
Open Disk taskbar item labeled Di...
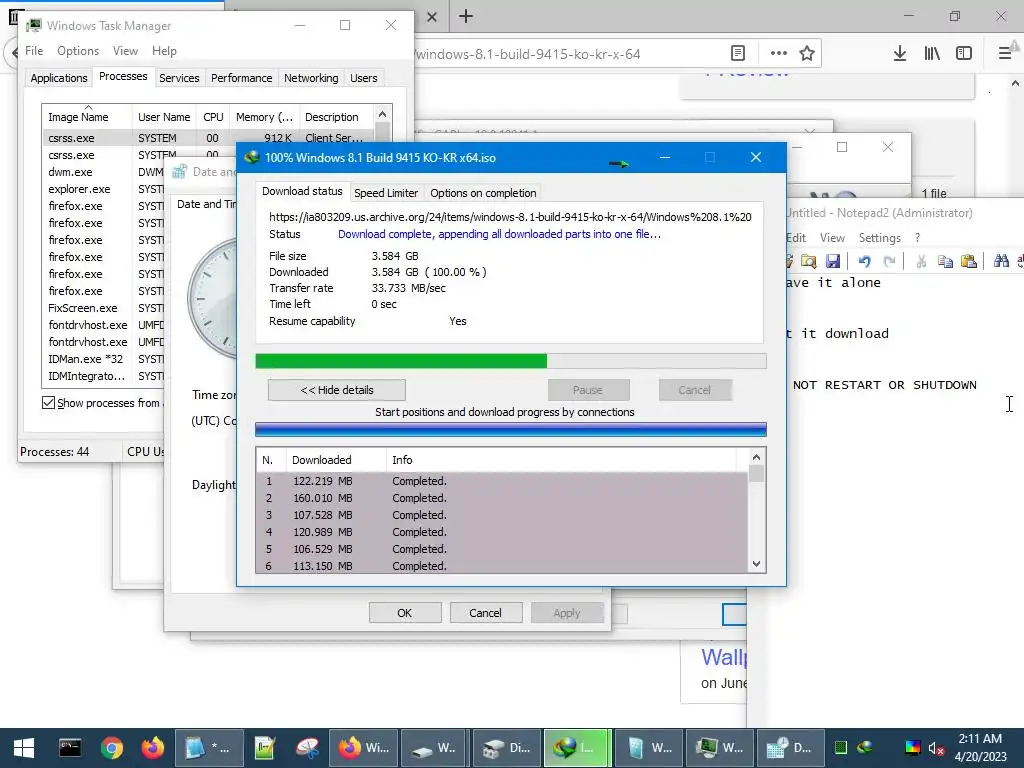tap(507, 748)
